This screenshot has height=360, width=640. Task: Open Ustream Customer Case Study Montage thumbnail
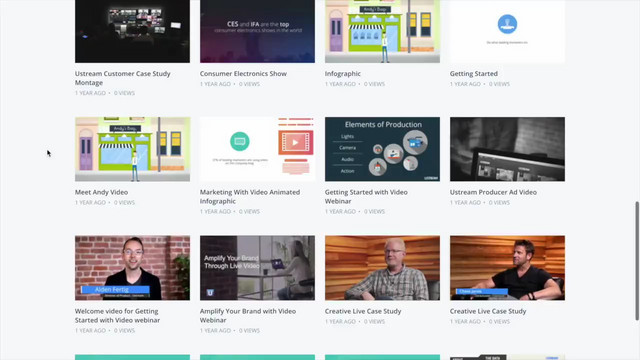coord(132,31)
